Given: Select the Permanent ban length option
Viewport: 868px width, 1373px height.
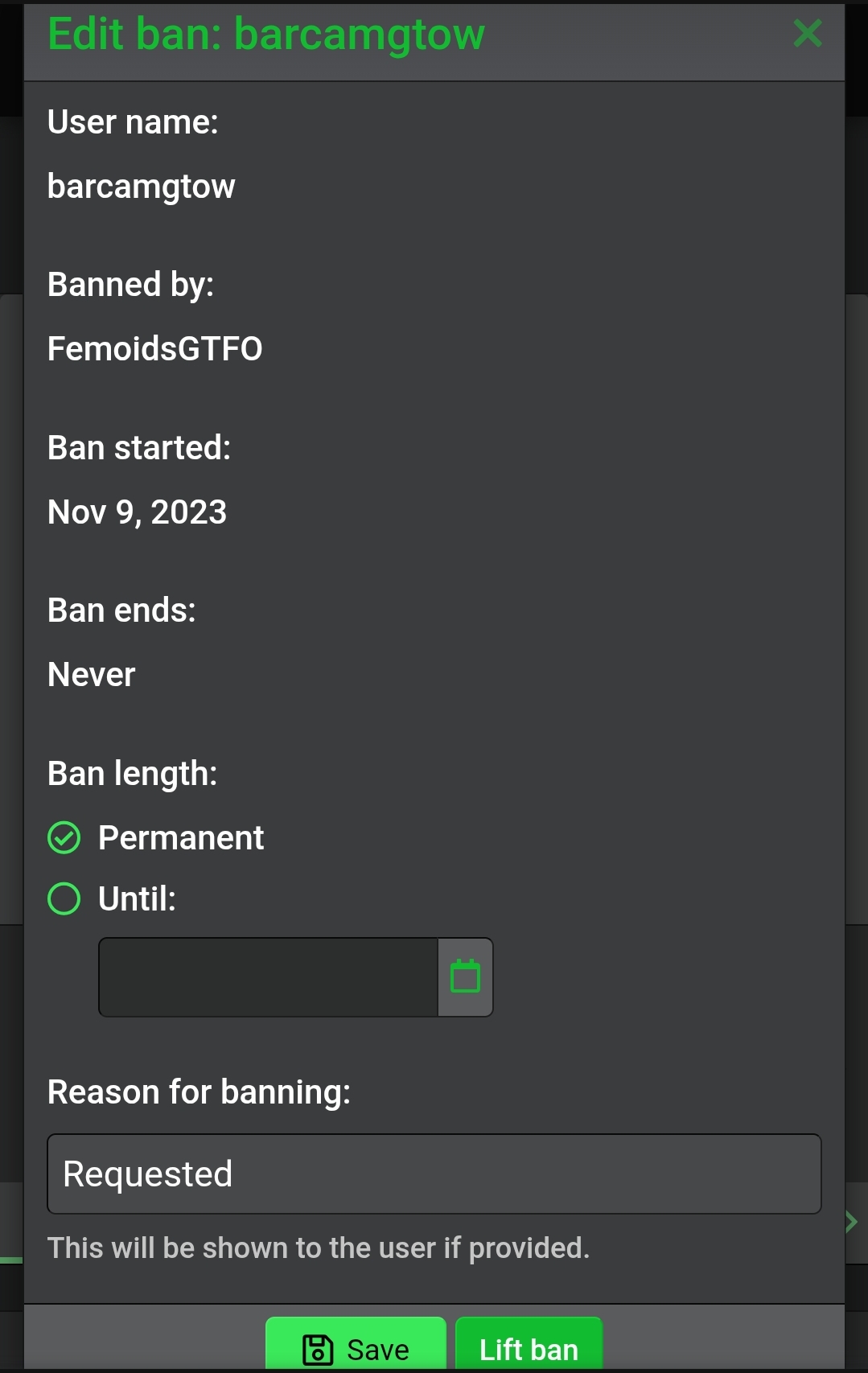Looking at the screenshot, I should (x=64, y=837).
